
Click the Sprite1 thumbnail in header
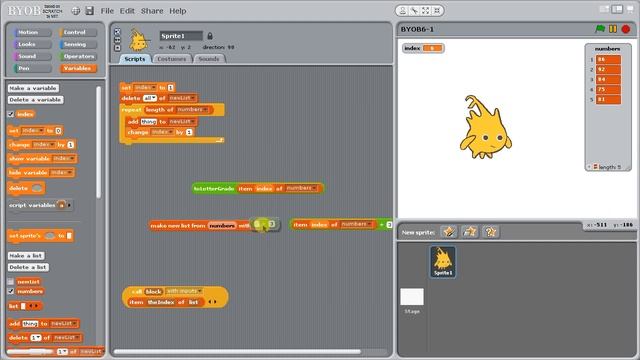click(138, 40)
